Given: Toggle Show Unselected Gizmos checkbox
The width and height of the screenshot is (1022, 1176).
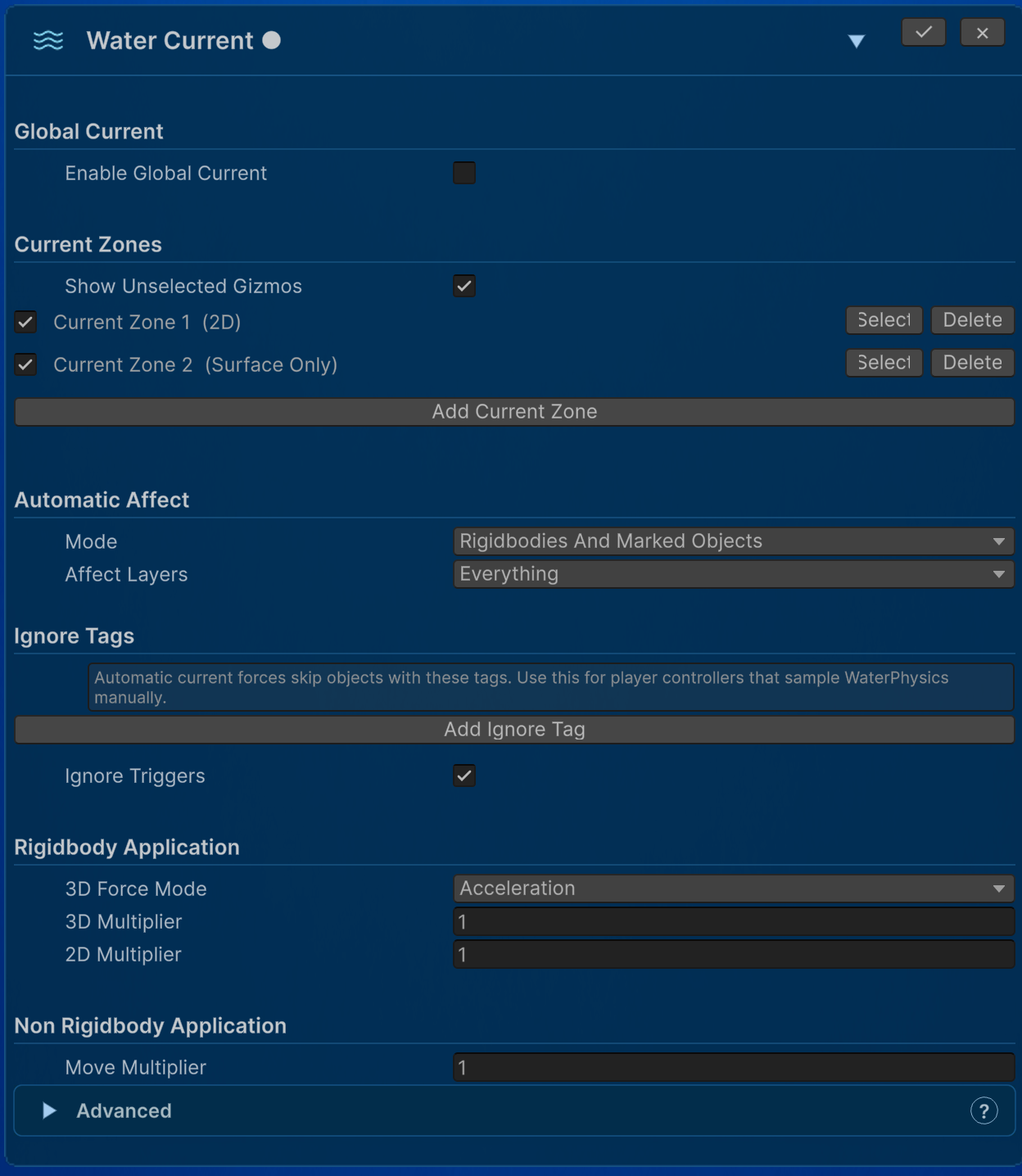Looking at the screenshot, I should [x=464, y=286].
